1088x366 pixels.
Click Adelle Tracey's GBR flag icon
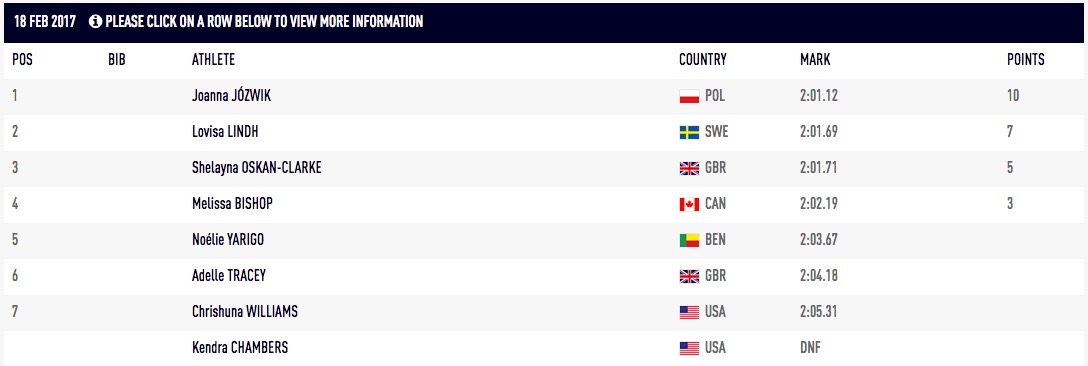coord(689,276)
